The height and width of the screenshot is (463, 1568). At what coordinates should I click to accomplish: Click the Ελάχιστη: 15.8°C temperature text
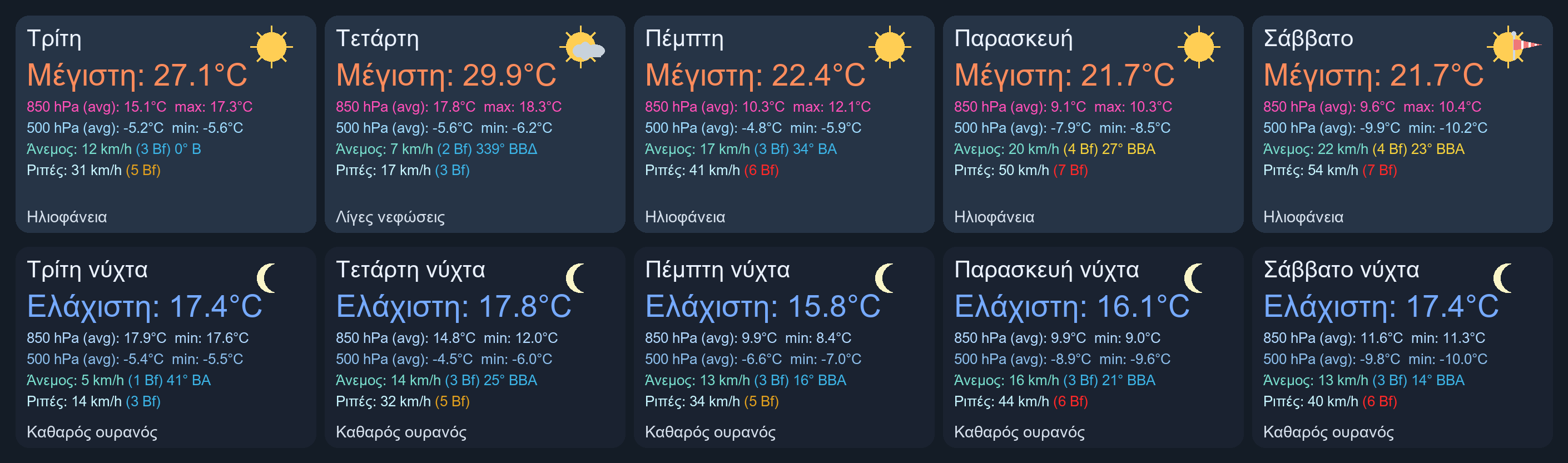coord(763,307)
